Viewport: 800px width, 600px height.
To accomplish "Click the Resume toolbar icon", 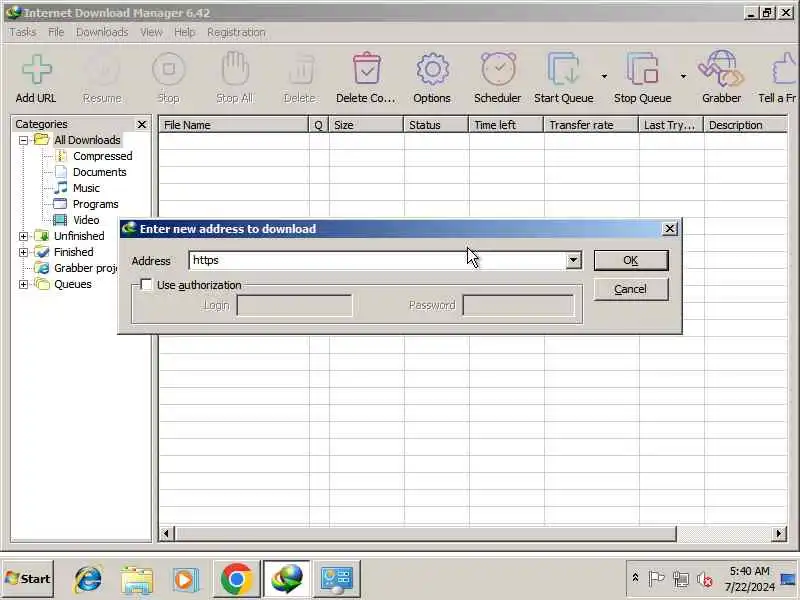I will pos(102,69).
